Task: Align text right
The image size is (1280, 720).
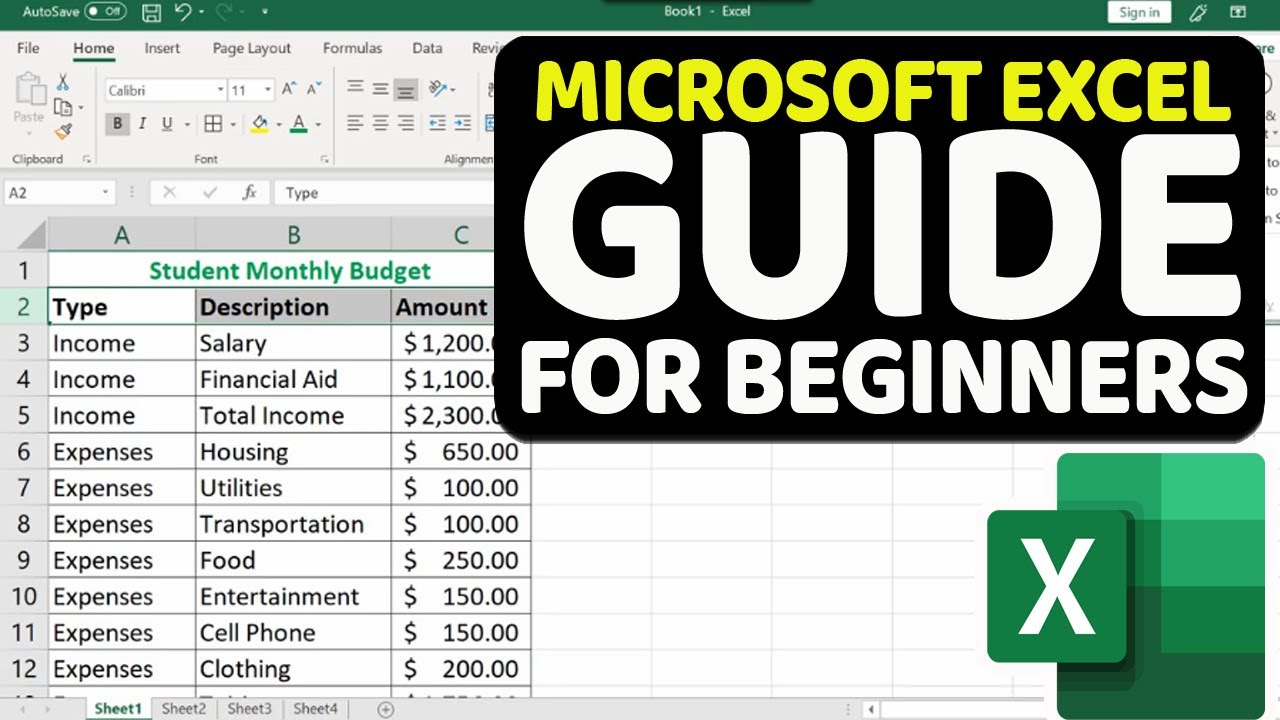Action: [x=405, y=124]
